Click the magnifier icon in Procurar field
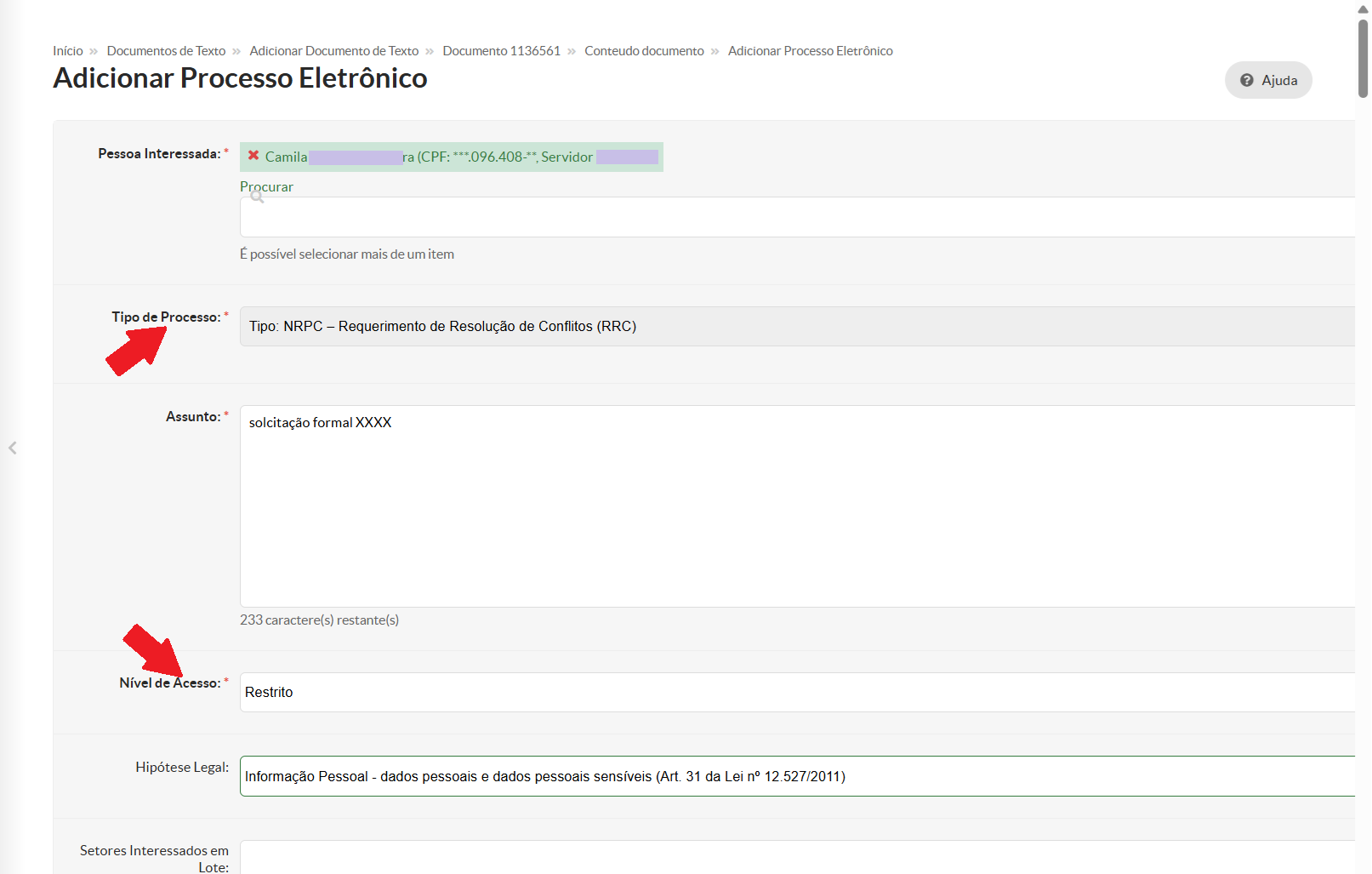The height and width of the screenshot is (874, 1372). click(x=257, y=197)
